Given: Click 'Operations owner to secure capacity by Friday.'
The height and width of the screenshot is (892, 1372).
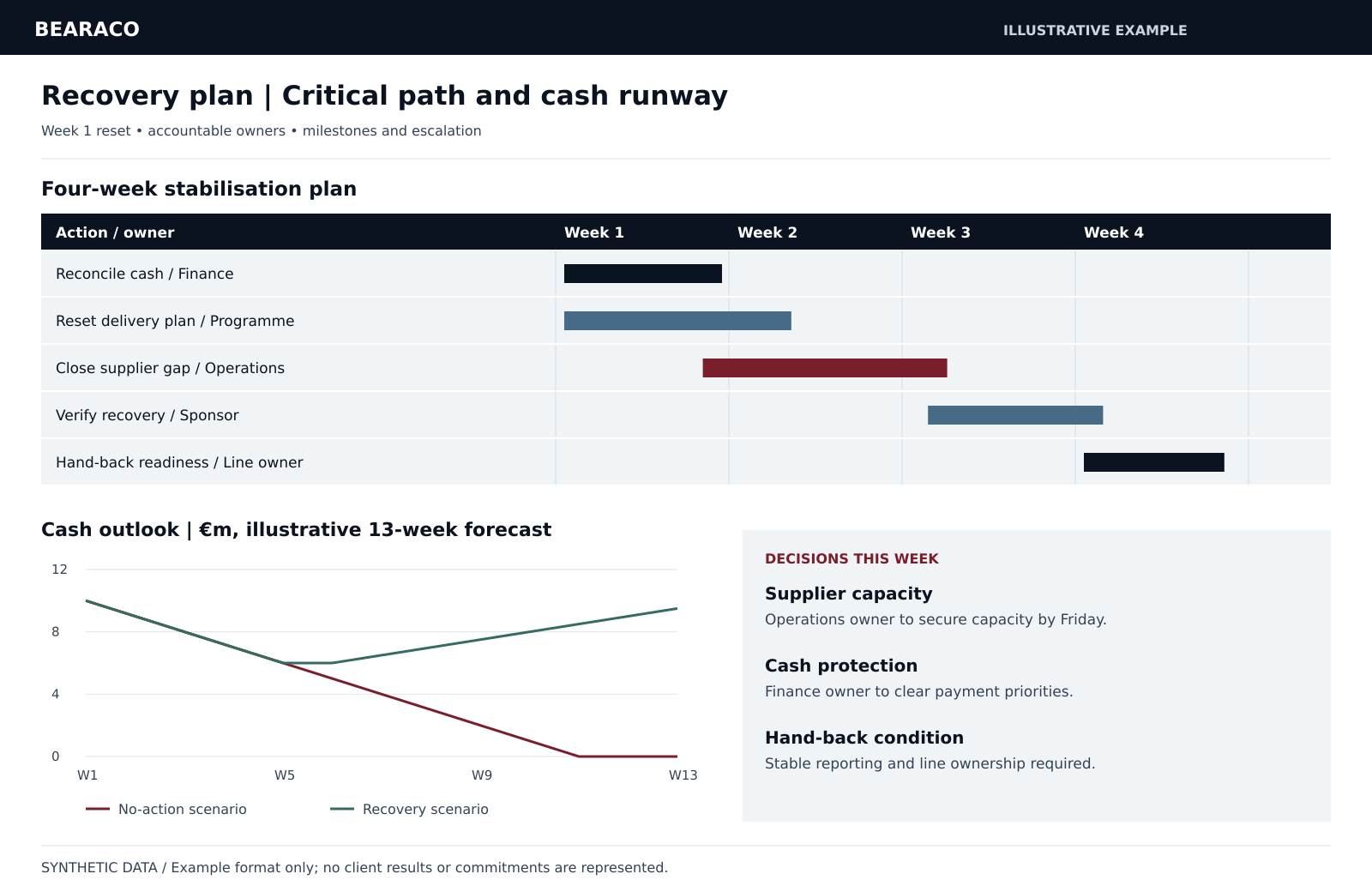Looking at the screenshot, I should point(936,619).
